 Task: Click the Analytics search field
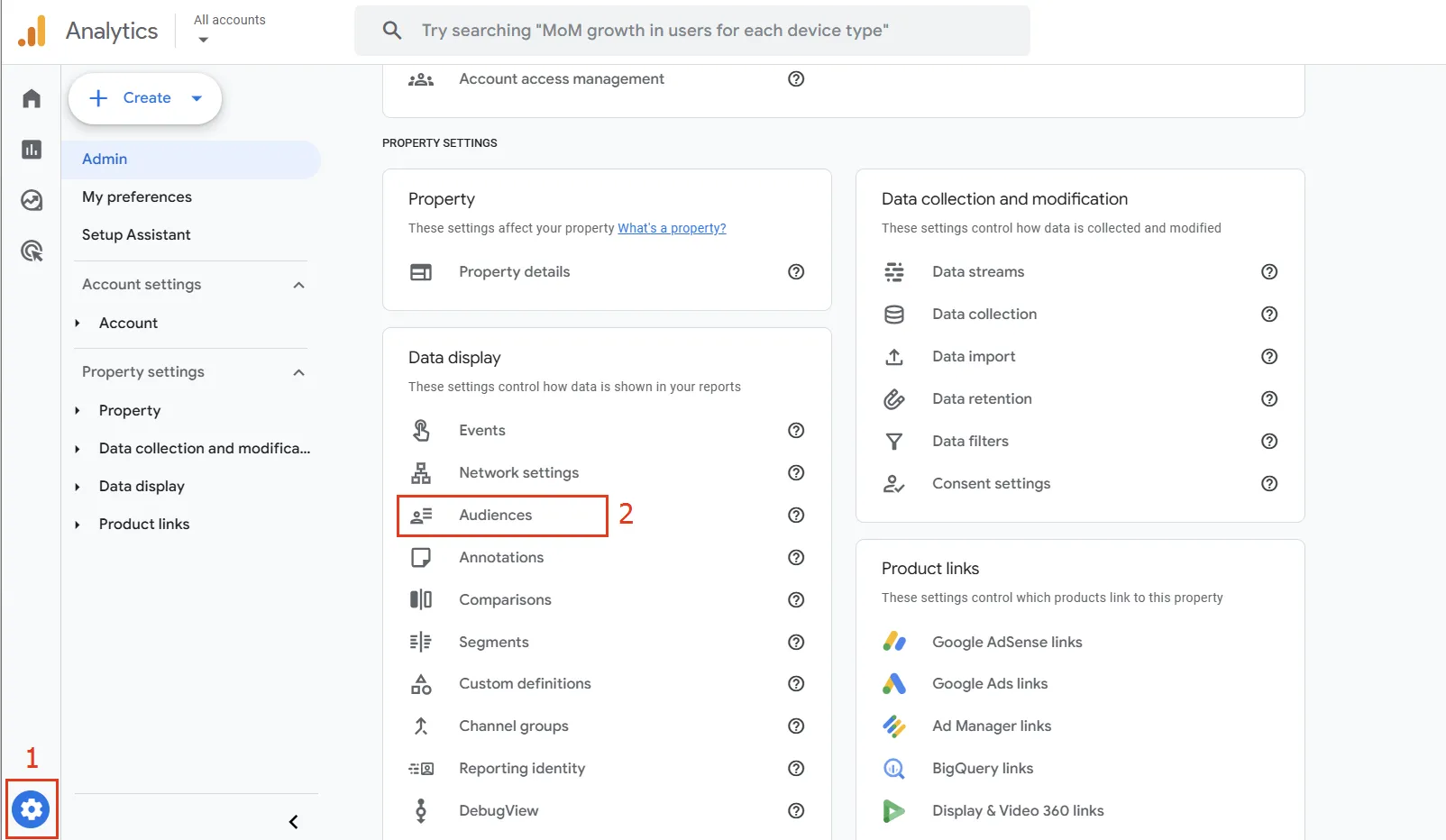pyautogui.click(x=691, y=31)
